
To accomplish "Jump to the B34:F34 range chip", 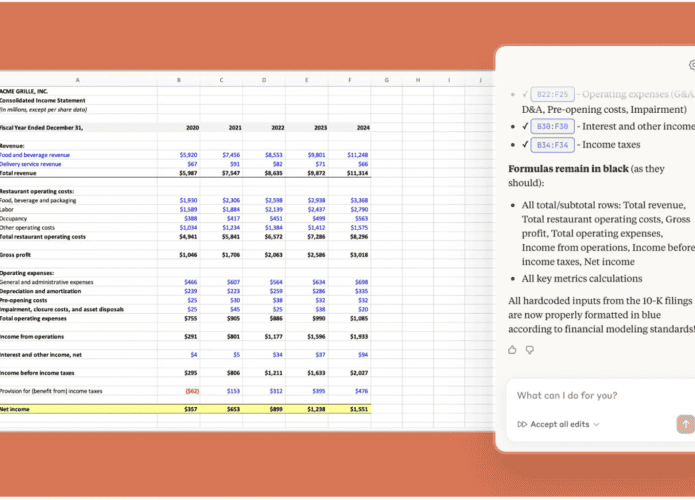I will tap(554, 144).
